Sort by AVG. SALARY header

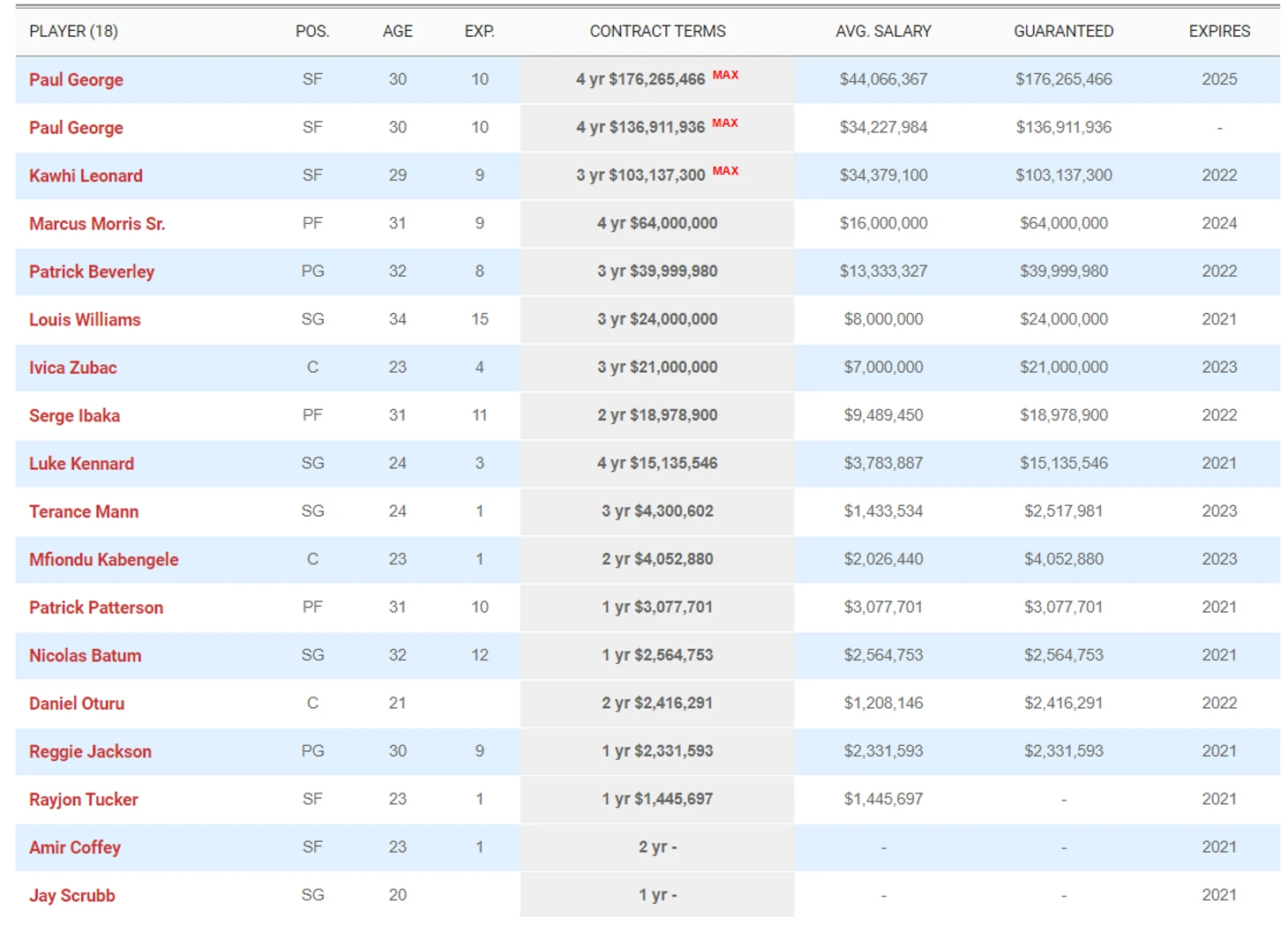(x=883, y=32)
